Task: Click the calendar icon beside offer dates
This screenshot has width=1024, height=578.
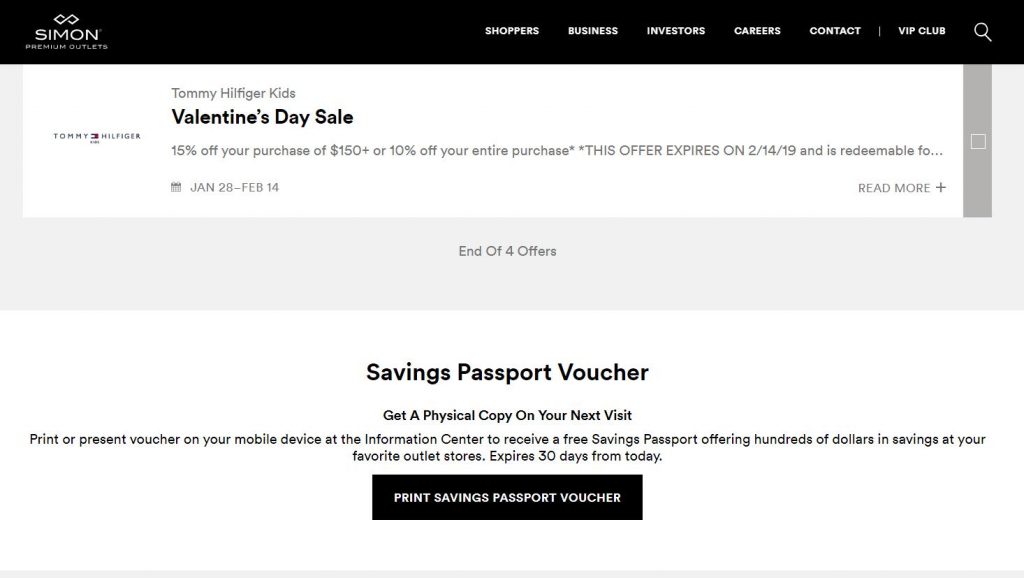Action: [176, 187]
